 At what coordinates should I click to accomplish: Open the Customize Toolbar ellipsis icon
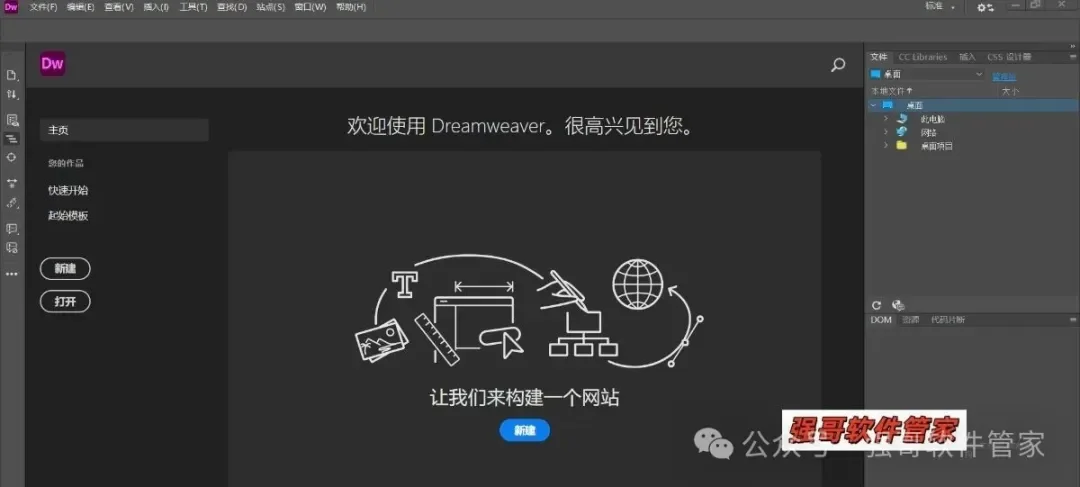[12, 273]
